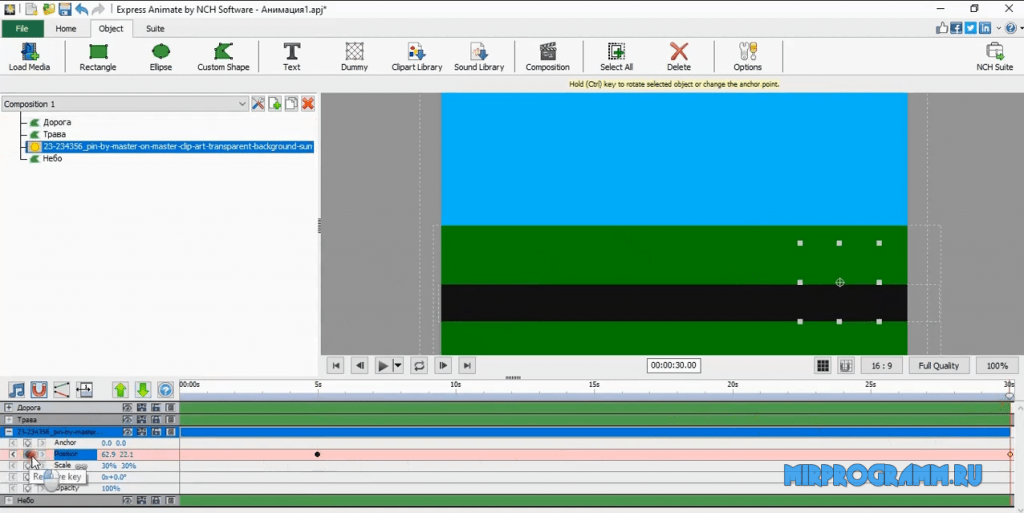The width and height of the screenshot is (1024, 513).
Task: Select the Небо layer in composition tree
Action: [52, 158]
